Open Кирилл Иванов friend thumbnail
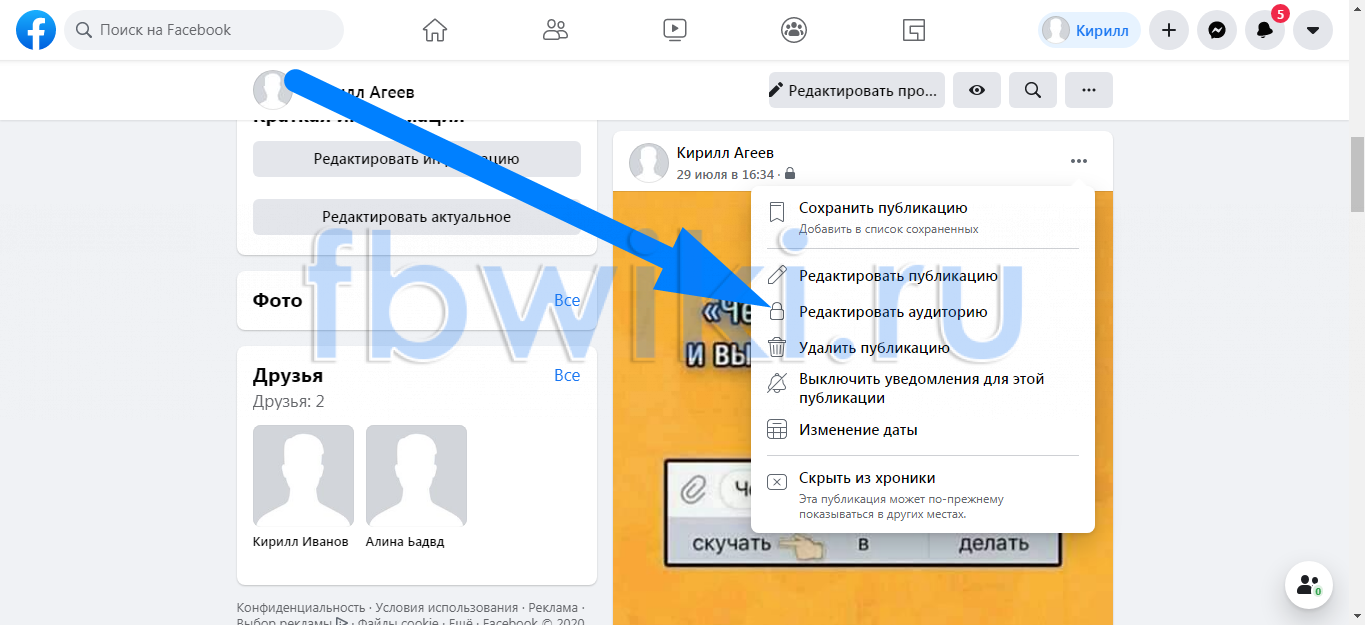1365x625 pixels. pyautogui.click(x=303, y=475)
